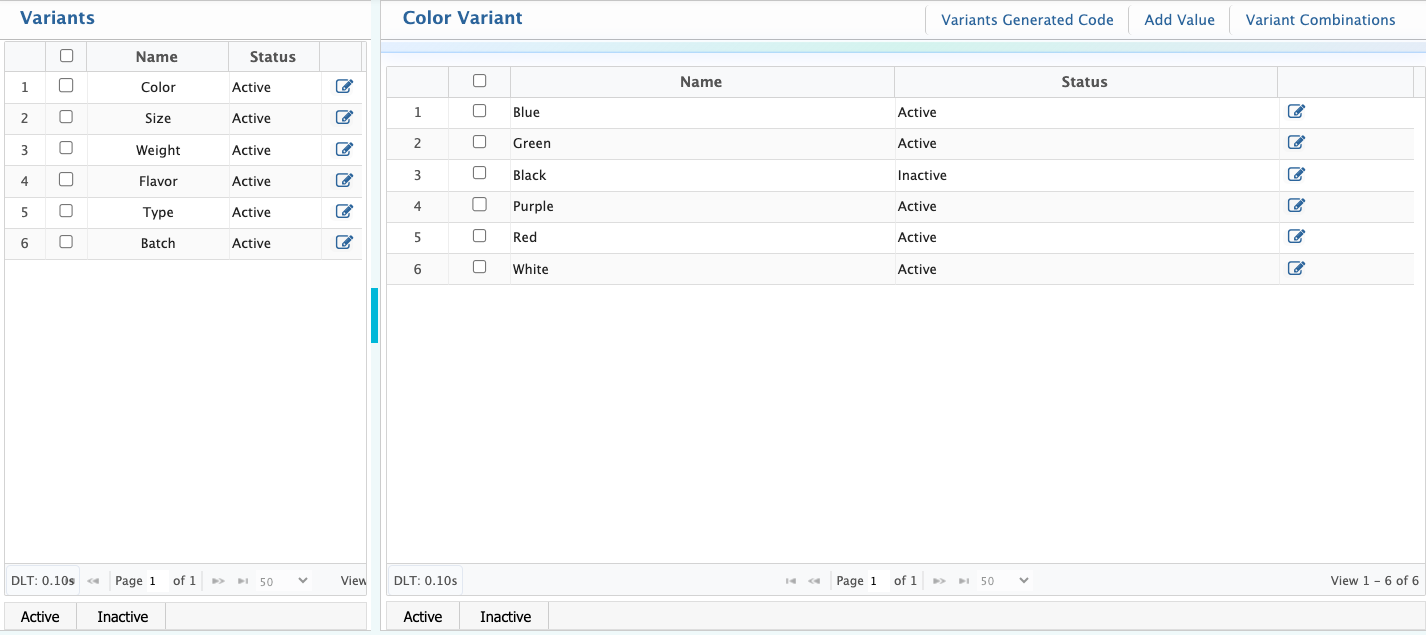Check the Batch variant checkbox

(66, 242)
